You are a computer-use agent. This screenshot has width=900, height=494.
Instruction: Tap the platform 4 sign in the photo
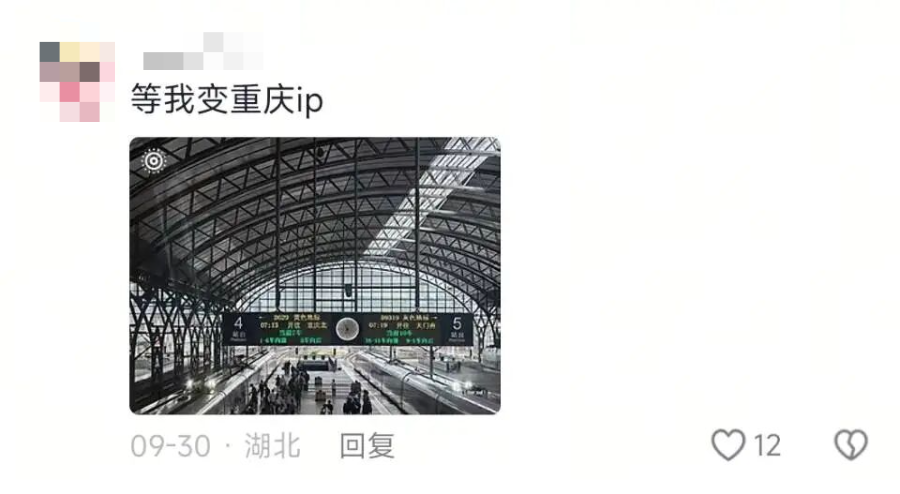[238, 329]
